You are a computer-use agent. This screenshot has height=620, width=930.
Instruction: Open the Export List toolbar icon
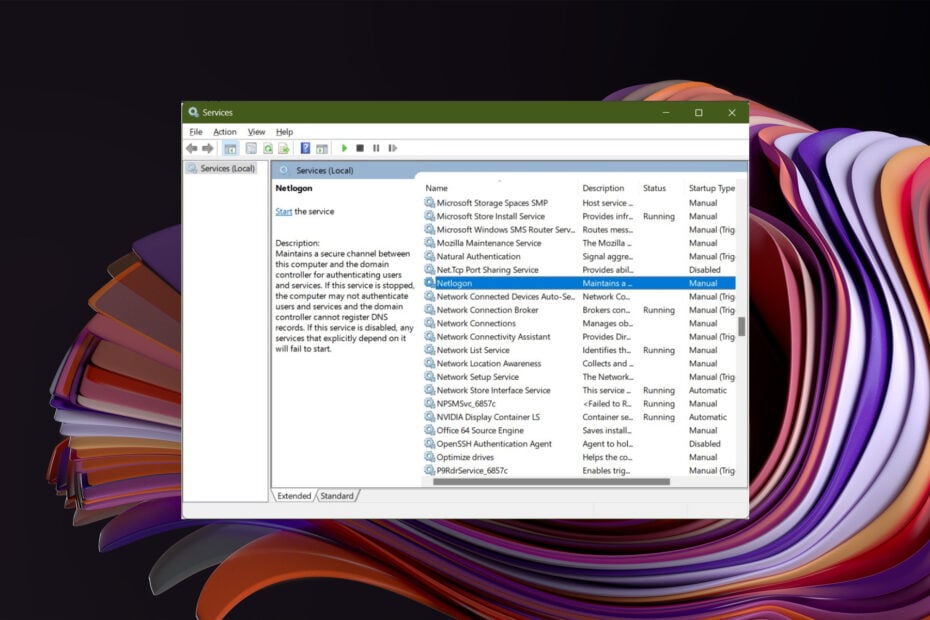[x=285, y=148]
